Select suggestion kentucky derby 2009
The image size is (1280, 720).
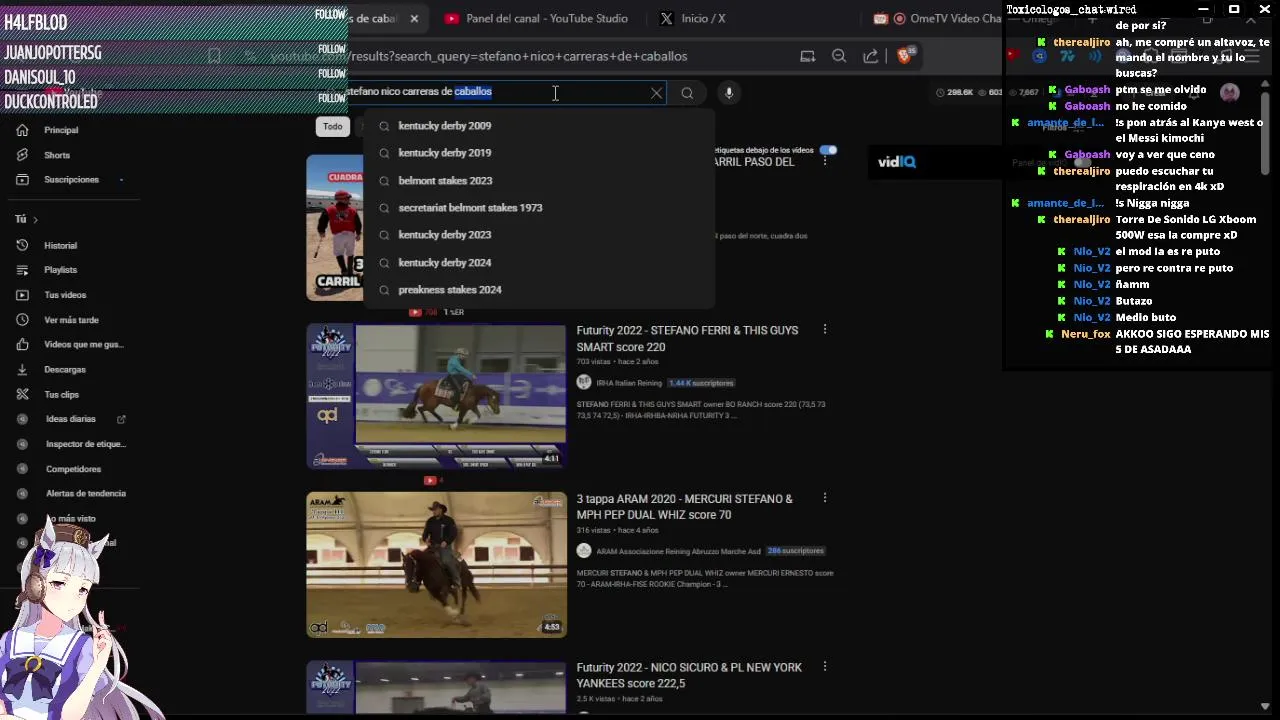click(540, 126)
